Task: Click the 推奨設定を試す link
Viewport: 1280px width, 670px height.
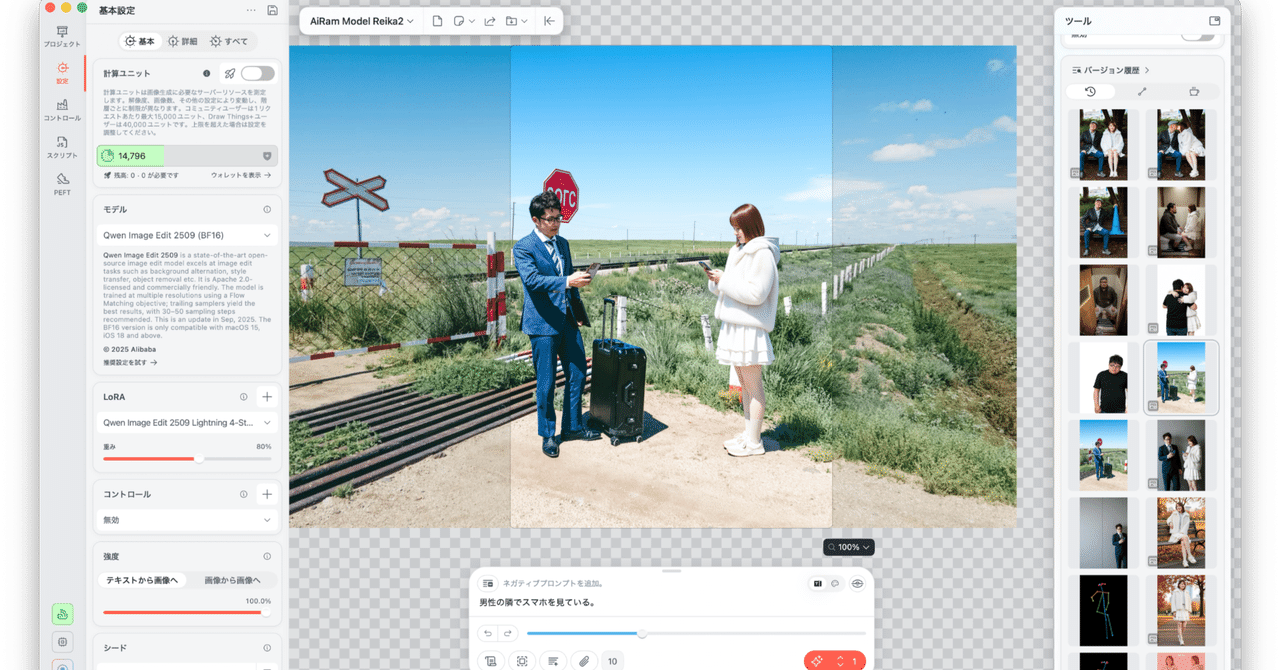Action: [x=130, y=363]
